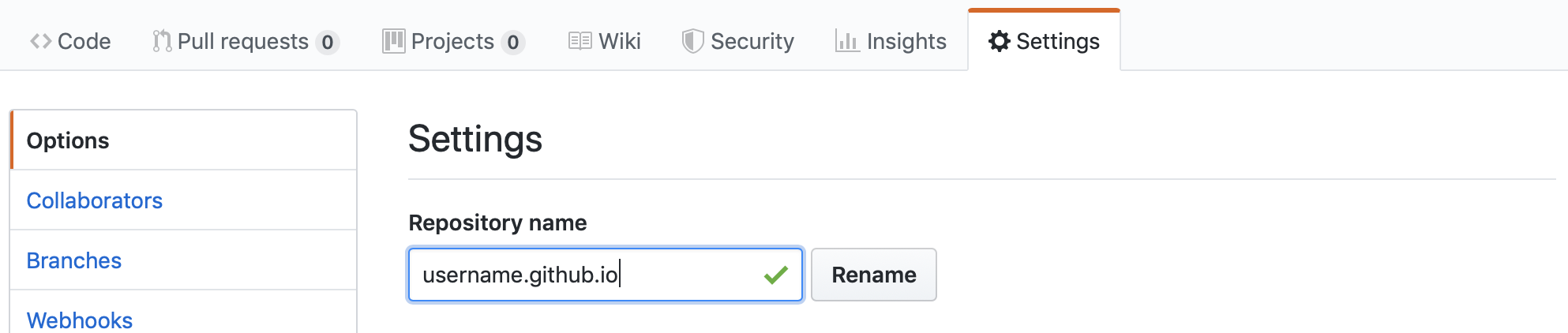1568x333 pixels.
Task: Click the Settings gear icon
Action: pyautogui.click(x=999, y=41)
